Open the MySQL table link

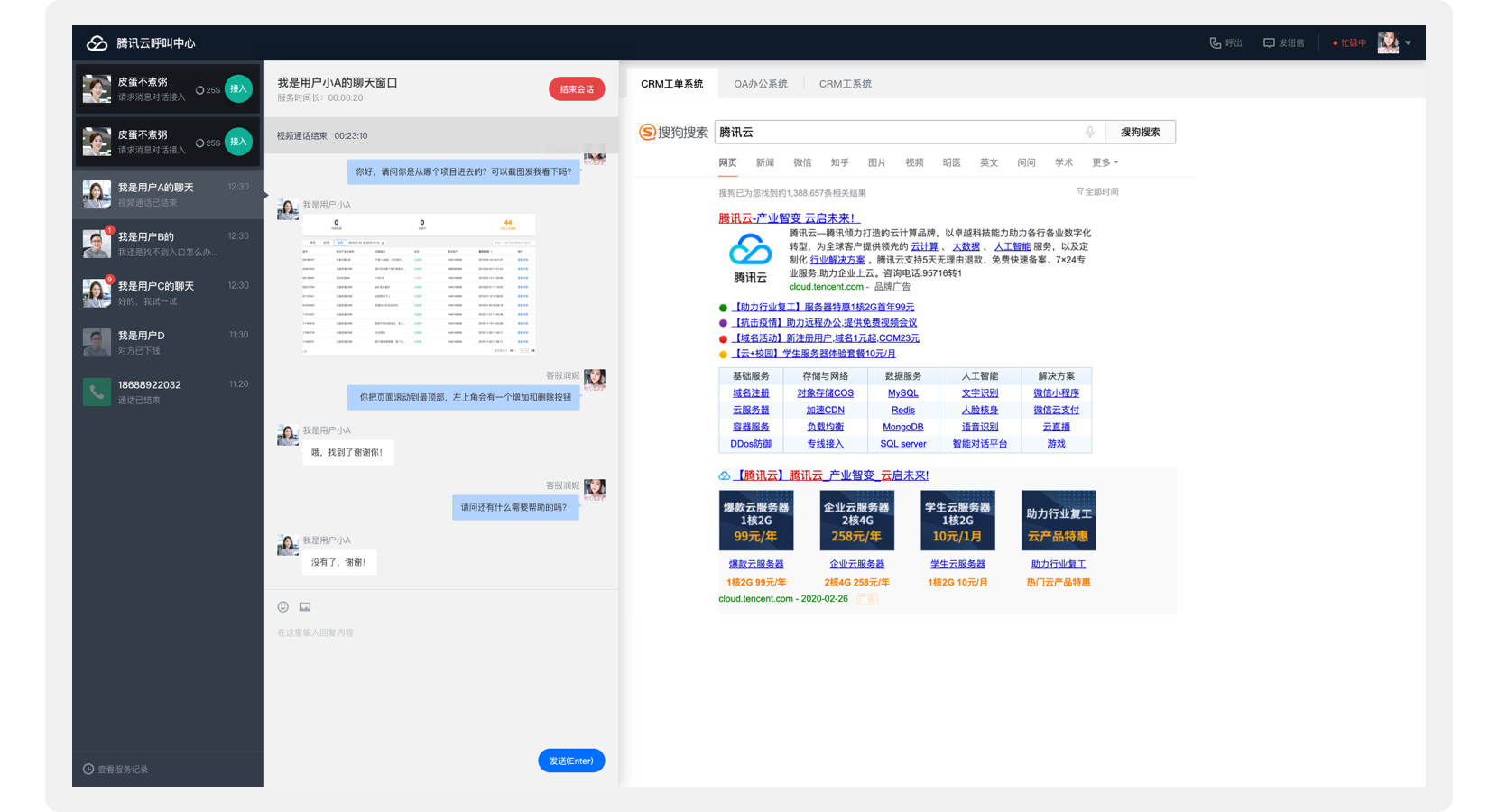[x=902, y=393]
